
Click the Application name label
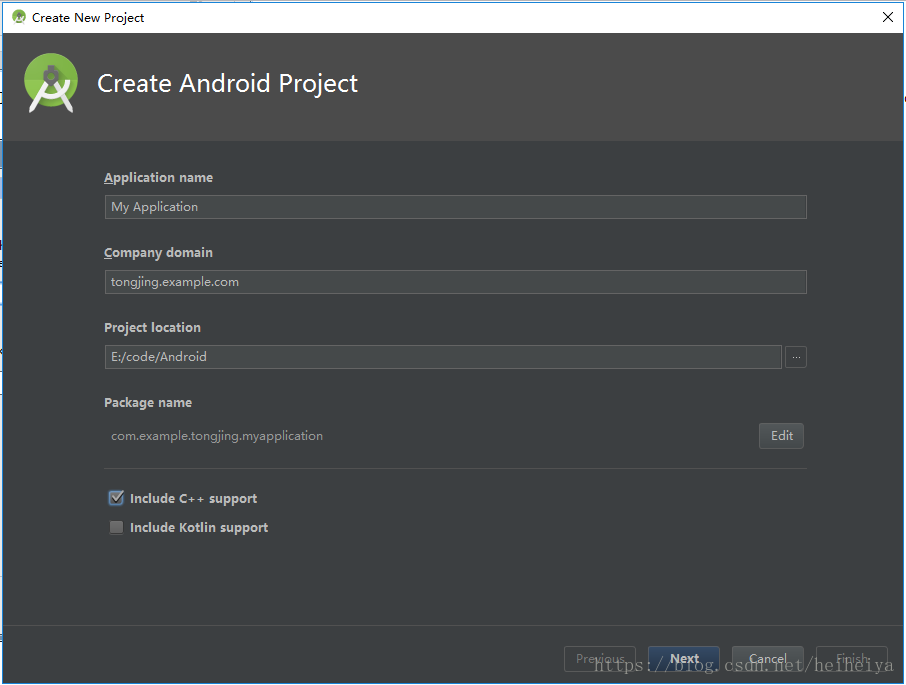158,177
